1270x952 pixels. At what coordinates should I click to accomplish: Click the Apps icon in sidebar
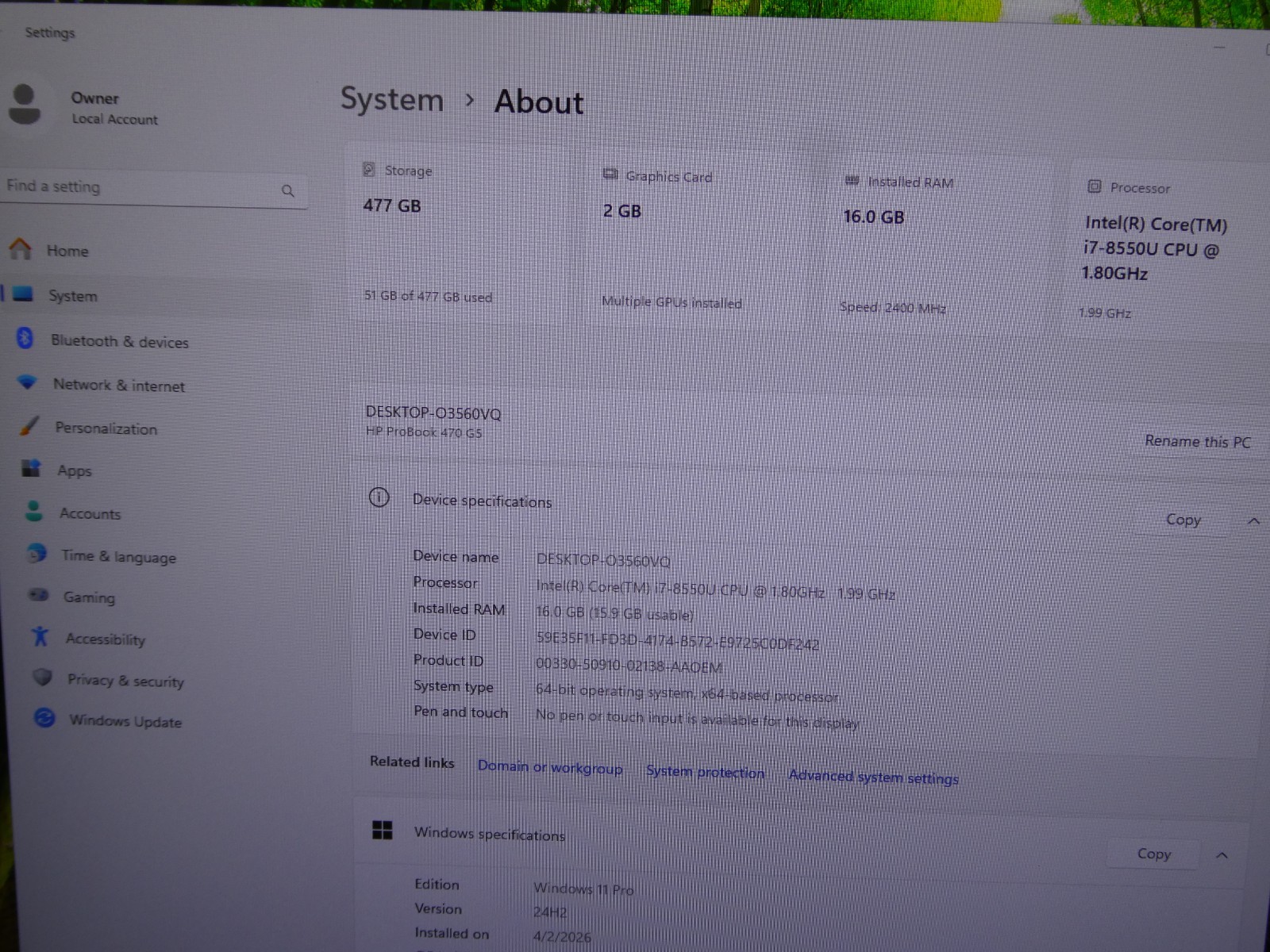coord(32,468)
